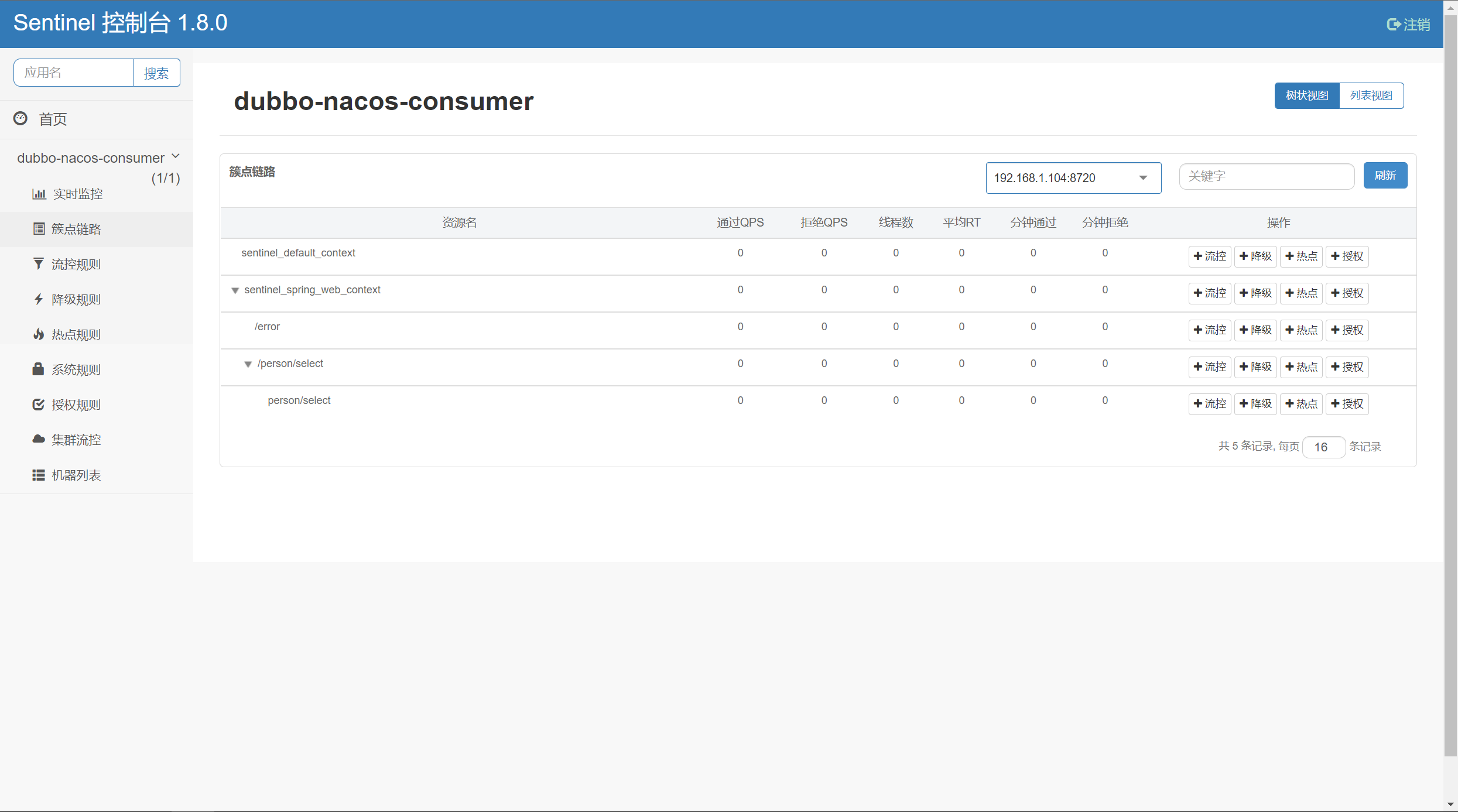Image resolution: width=1458 pixels, height=812 pixels.
Task: Add 授权 rule for sentinel_spring_web_context
Action: [1347, 293]
